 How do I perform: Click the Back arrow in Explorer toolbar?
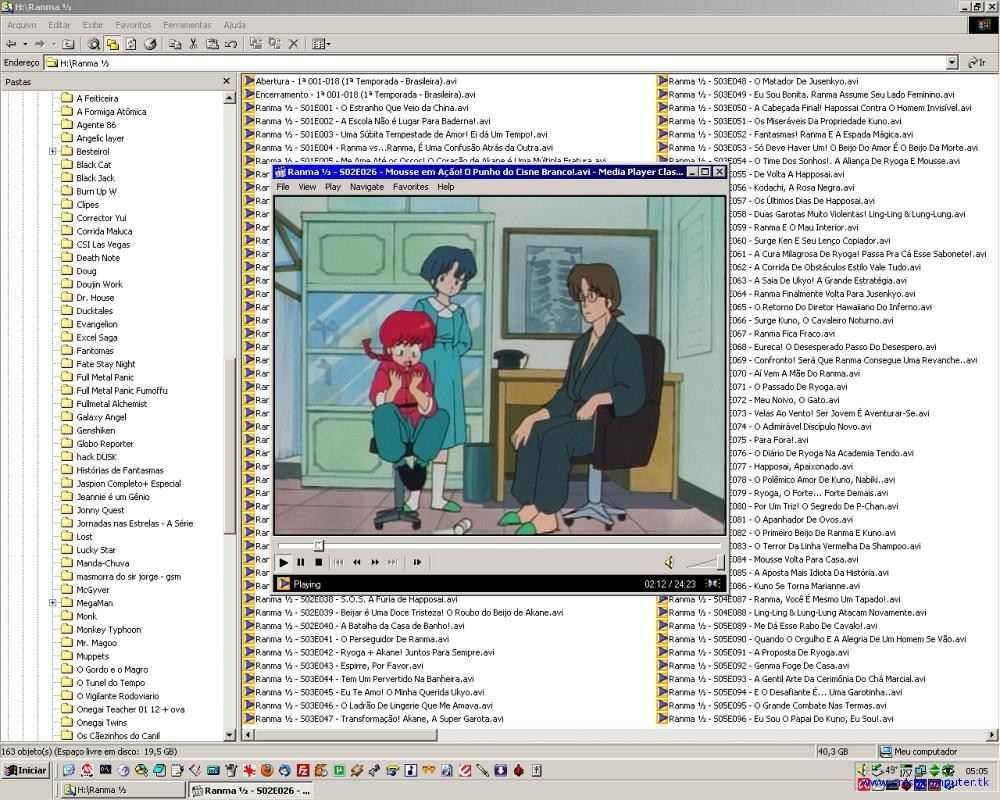[11, 44]
